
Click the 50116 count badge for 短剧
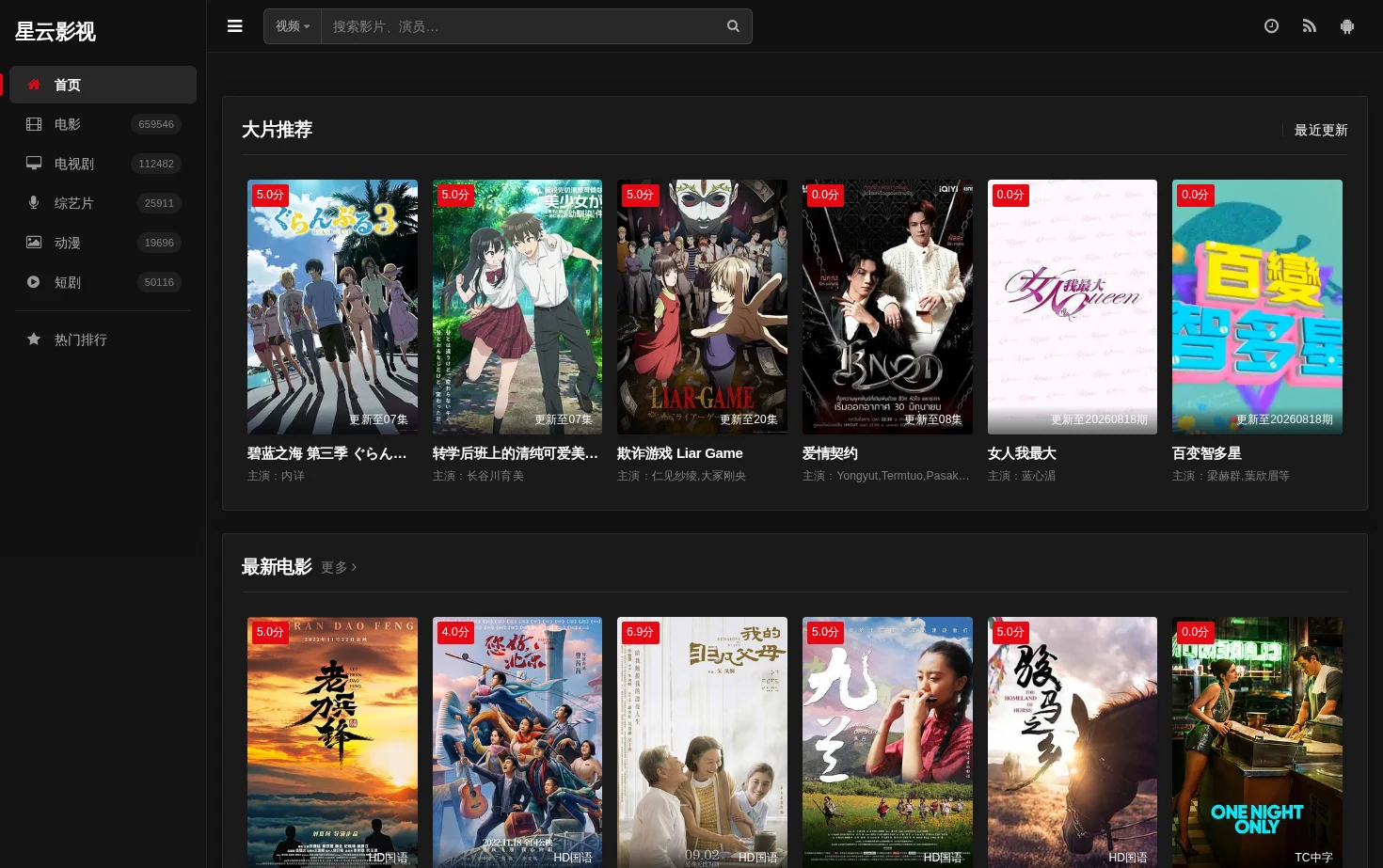pyautogui.click(x=159, y=282)
